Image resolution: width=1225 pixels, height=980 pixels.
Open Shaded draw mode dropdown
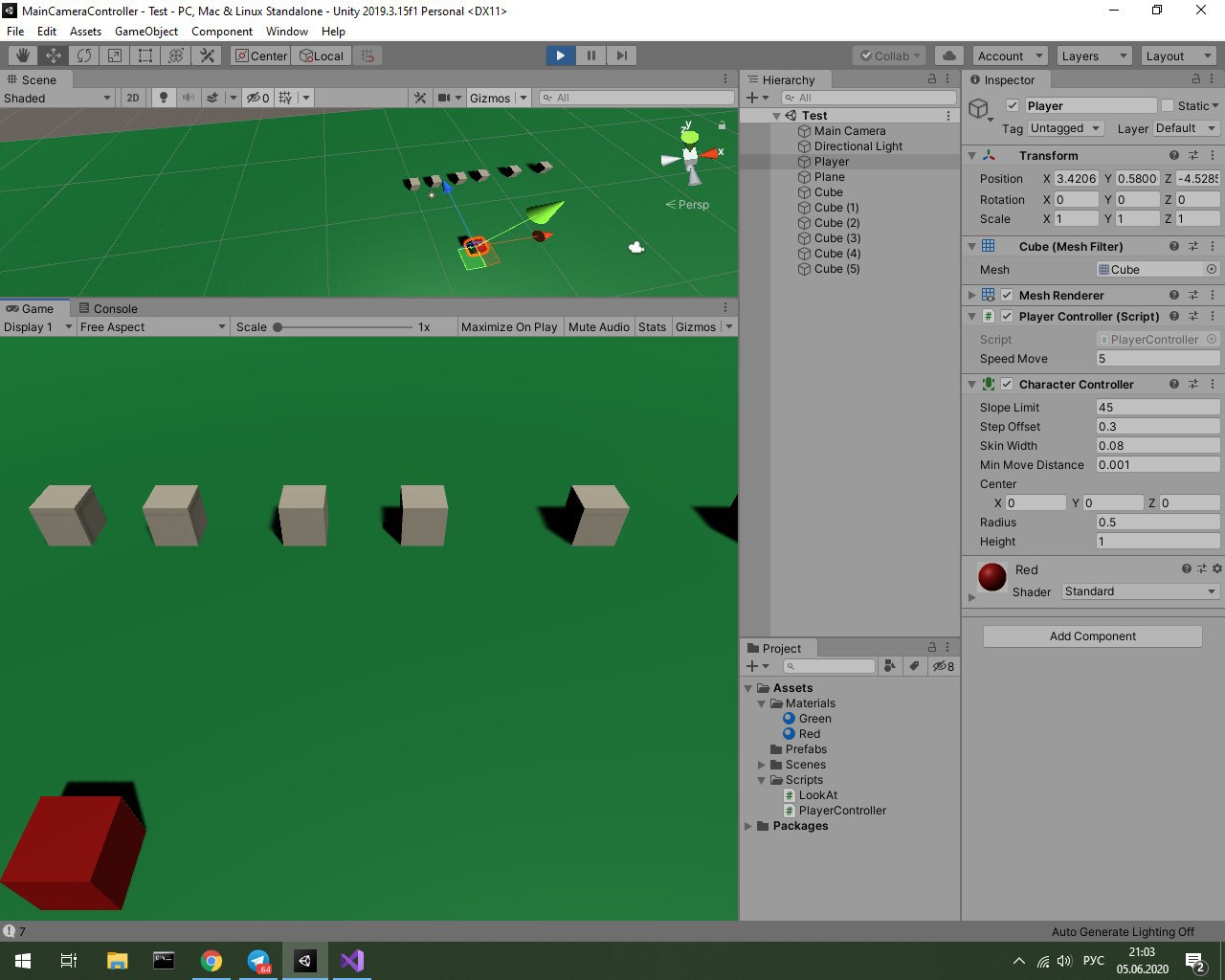click(57, 98)
